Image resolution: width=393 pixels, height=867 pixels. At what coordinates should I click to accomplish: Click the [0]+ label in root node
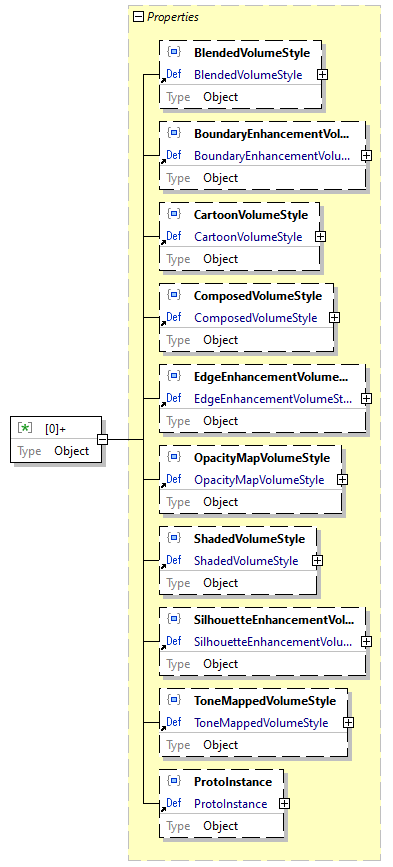pos(56,429)
